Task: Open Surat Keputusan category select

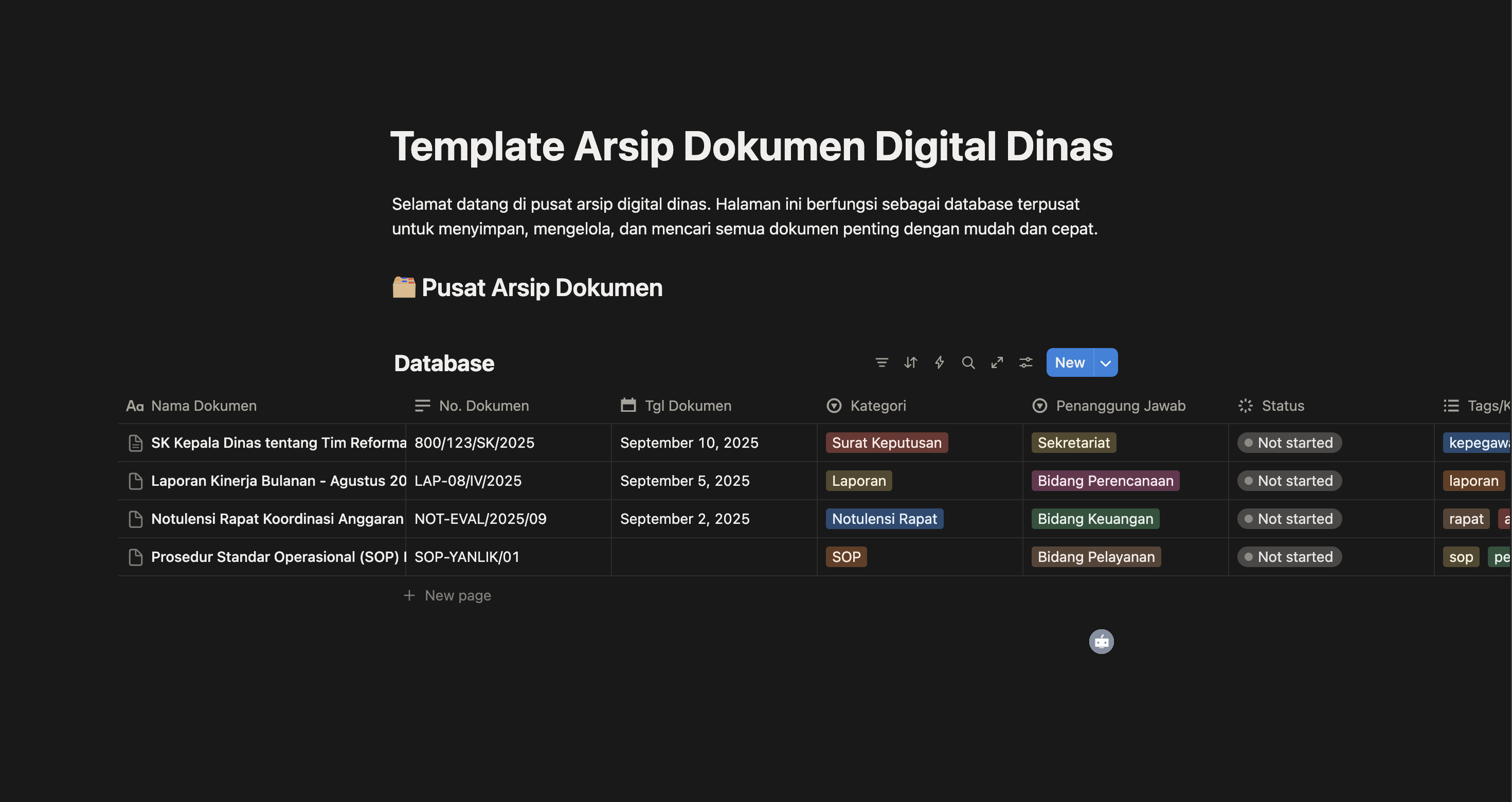Action: coord(886,443)
